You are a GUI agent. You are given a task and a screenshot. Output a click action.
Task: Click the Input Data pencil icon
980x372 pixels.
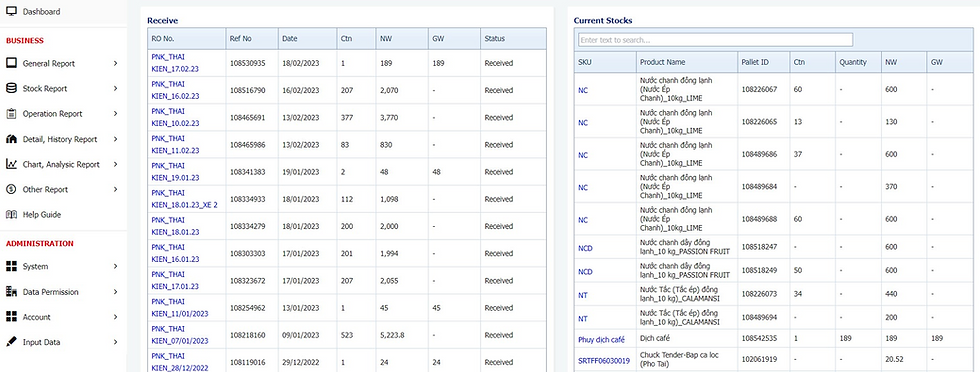pos(11,342)
